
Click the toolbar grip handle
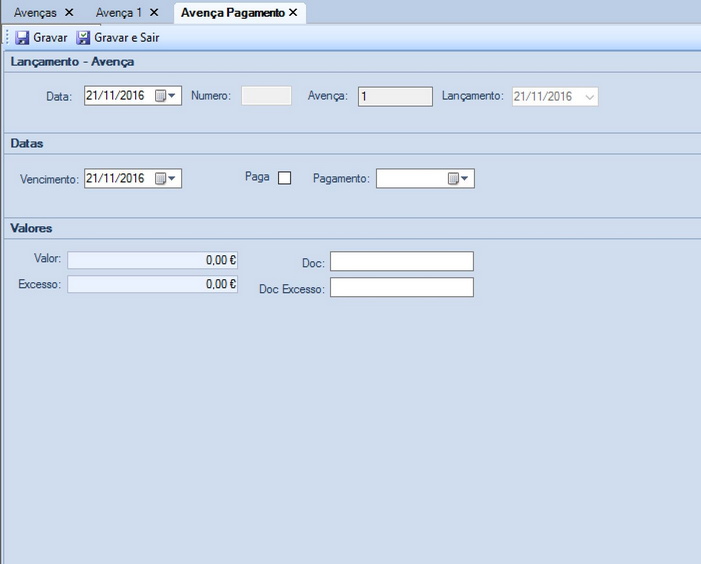7,38
